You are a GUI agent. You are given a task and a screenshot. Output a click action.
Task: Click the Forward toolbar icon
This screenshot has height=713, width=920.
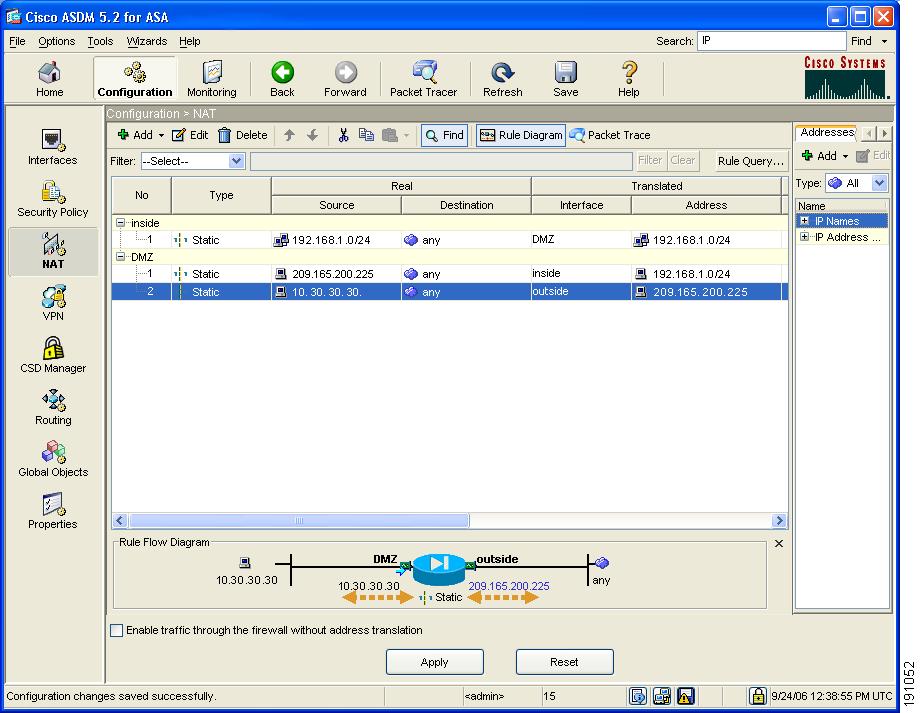[x=345, y=79]
